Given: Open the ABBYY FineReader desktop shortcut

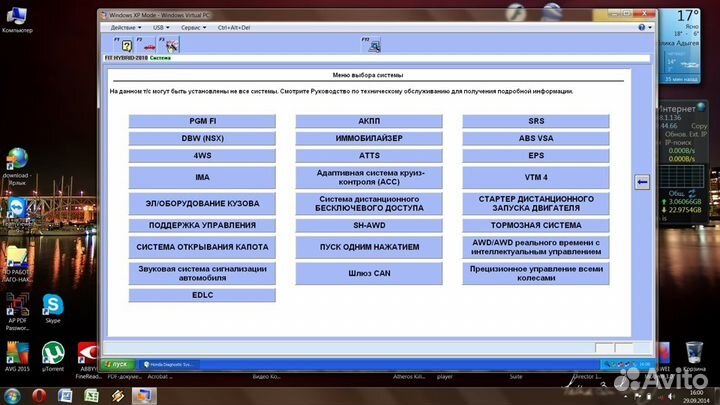Looking at the screenshot, I should coord(88,360).
